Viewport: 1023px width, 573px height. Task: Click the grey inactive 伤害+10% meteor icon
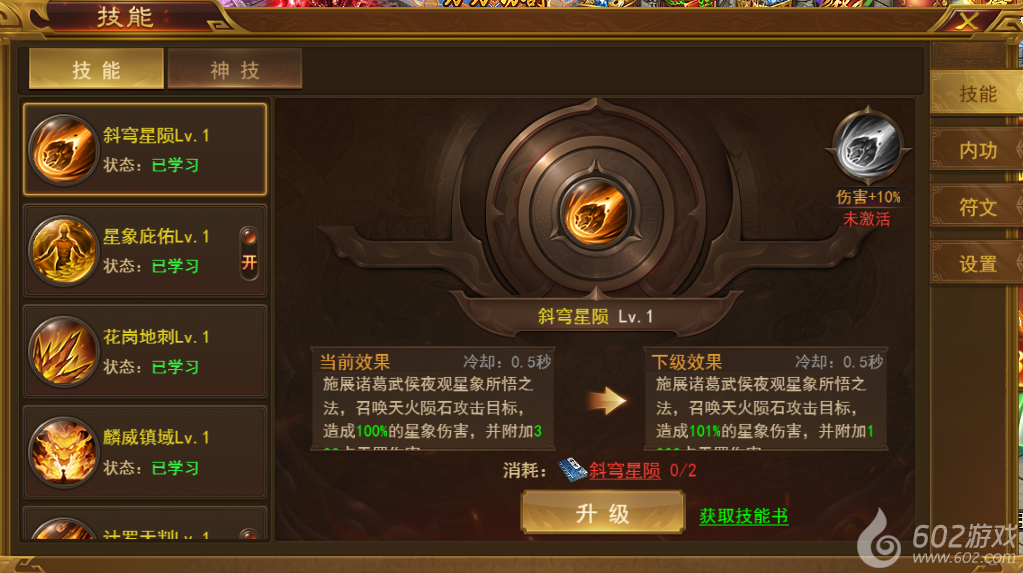pos(868,147)
